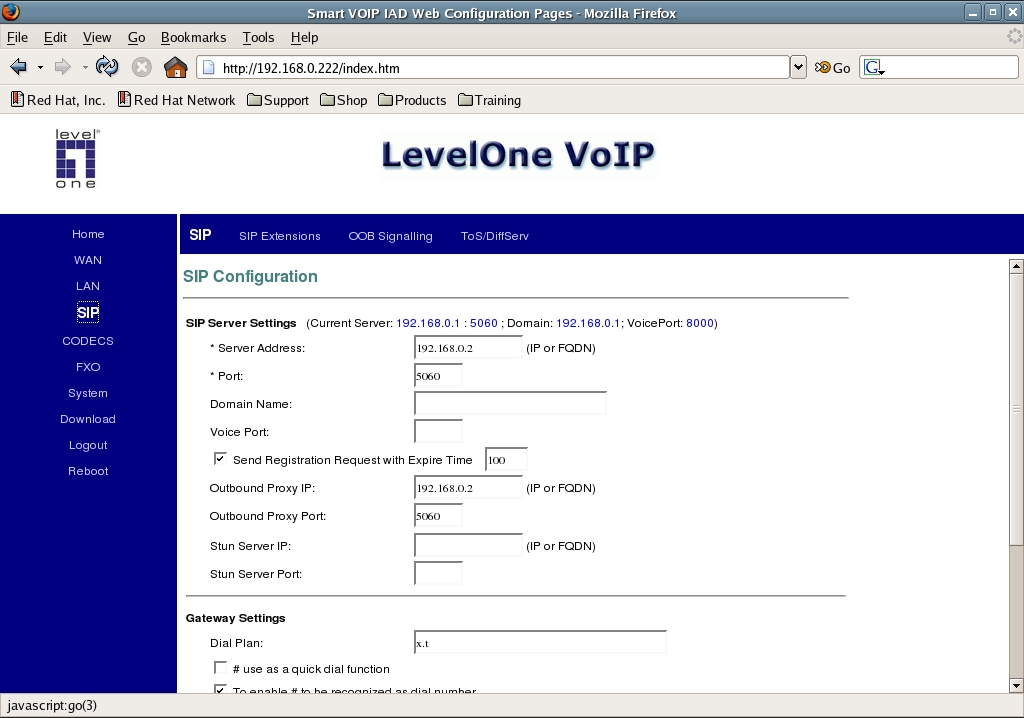The width and height of the screenshot is (1024, 718).
Task: Expand the URL address bar dropdown
Action: point(798,67)
